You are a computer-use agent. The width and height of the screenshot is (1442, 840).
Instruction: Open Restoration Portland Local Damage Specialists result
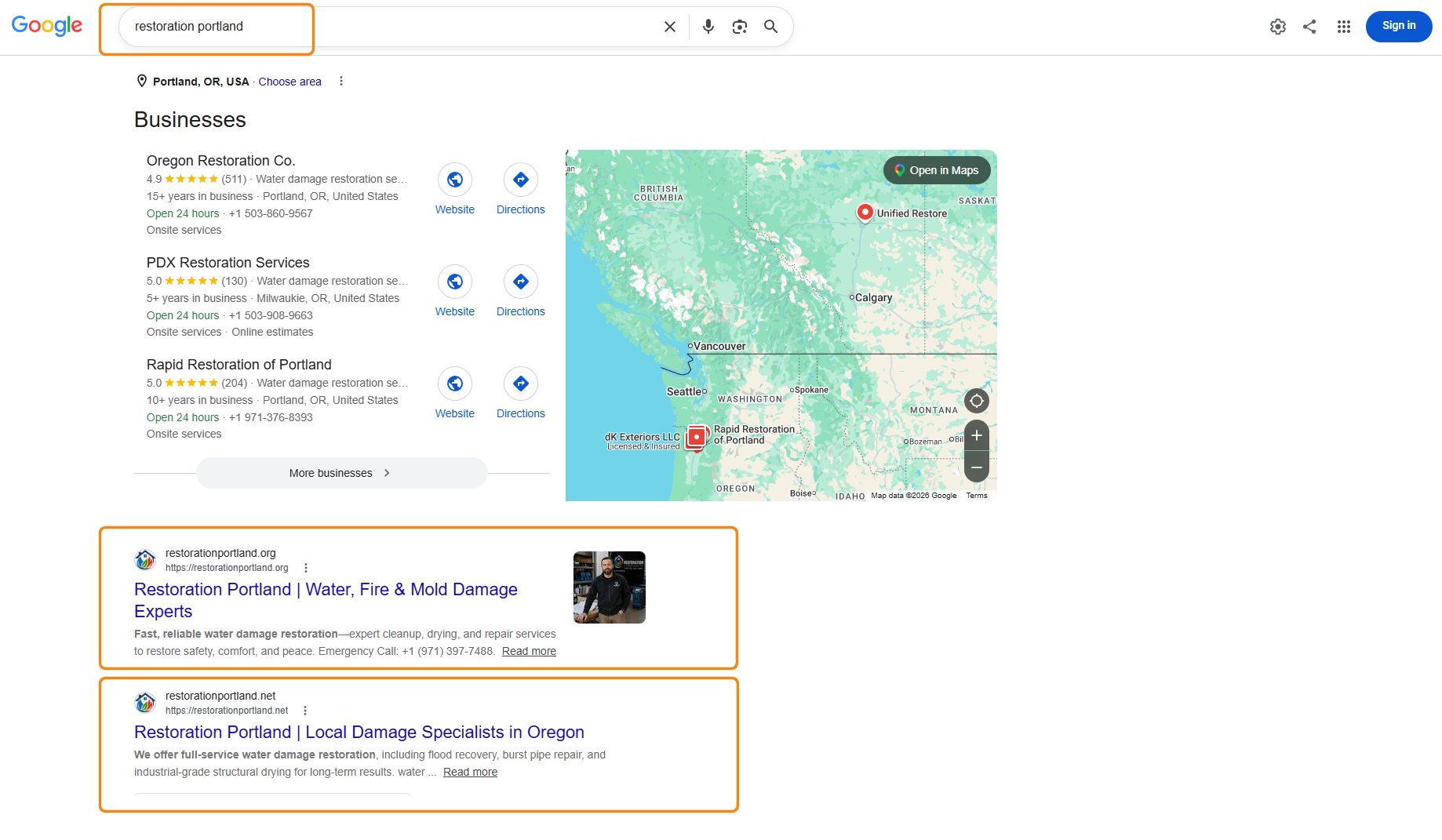359,732
